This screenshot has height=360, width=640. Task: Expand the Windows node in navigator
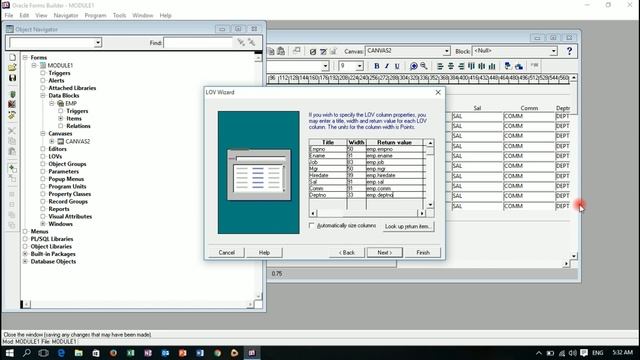click(x=43, y=224)
